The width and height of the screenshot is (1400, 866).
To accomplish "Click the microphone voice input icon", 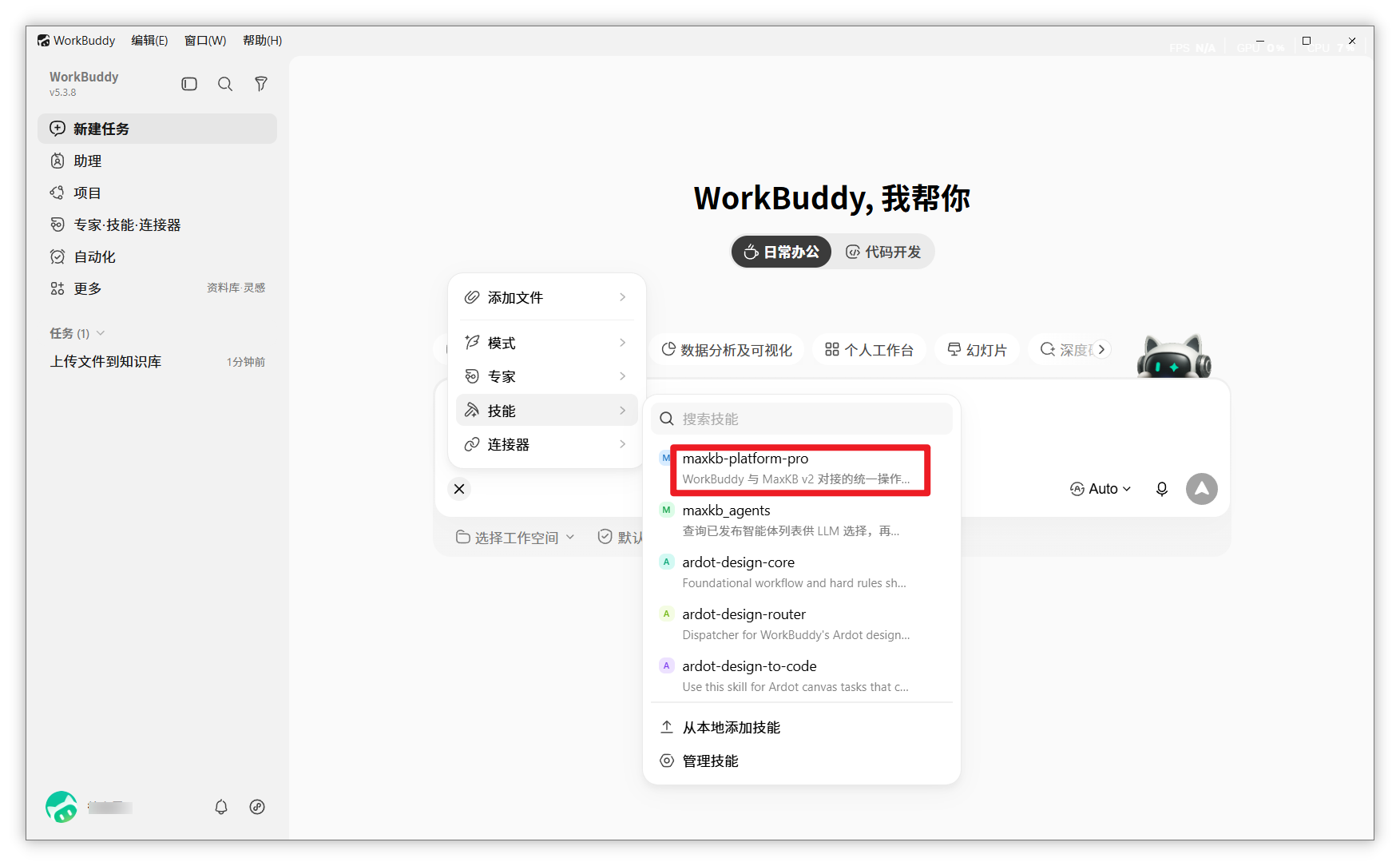I will (x=1162, y=489).
